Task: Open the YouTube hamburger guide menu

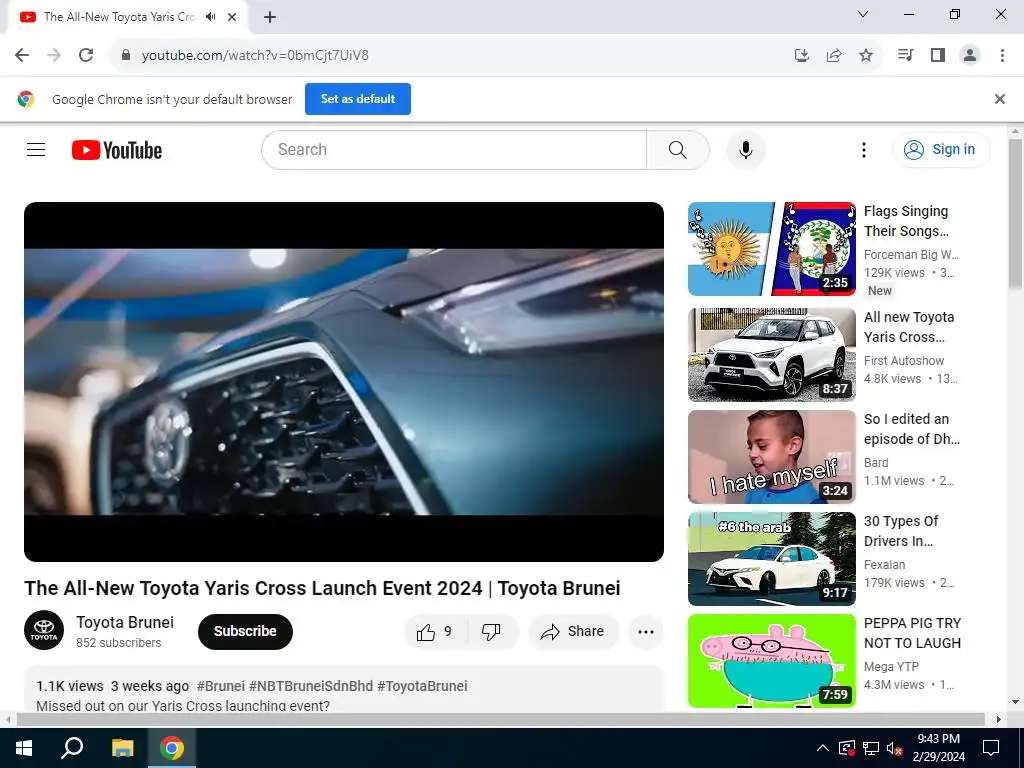Action: [36, 150]
